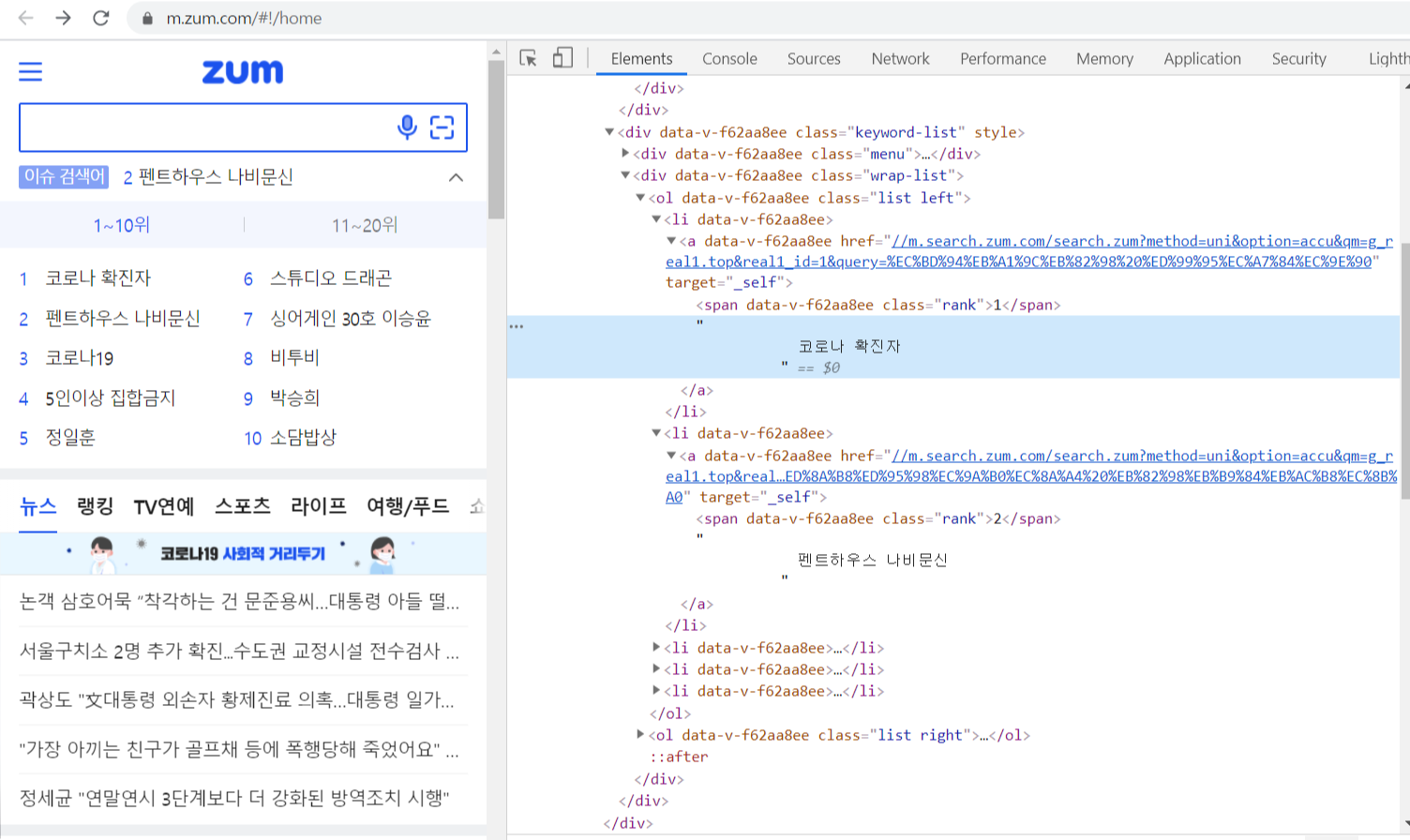Collapse the ol list left node
This screenshot has height=840, width=1410.
coord(640,198)
